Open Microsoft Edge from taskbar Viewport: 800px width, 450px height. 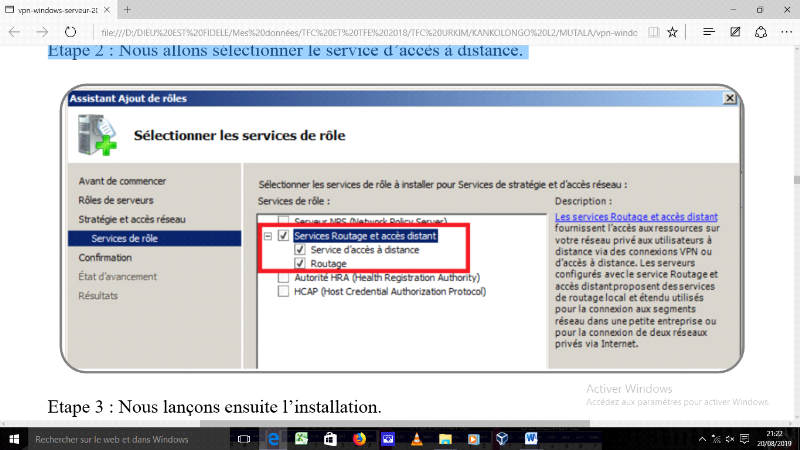point(273,439)
